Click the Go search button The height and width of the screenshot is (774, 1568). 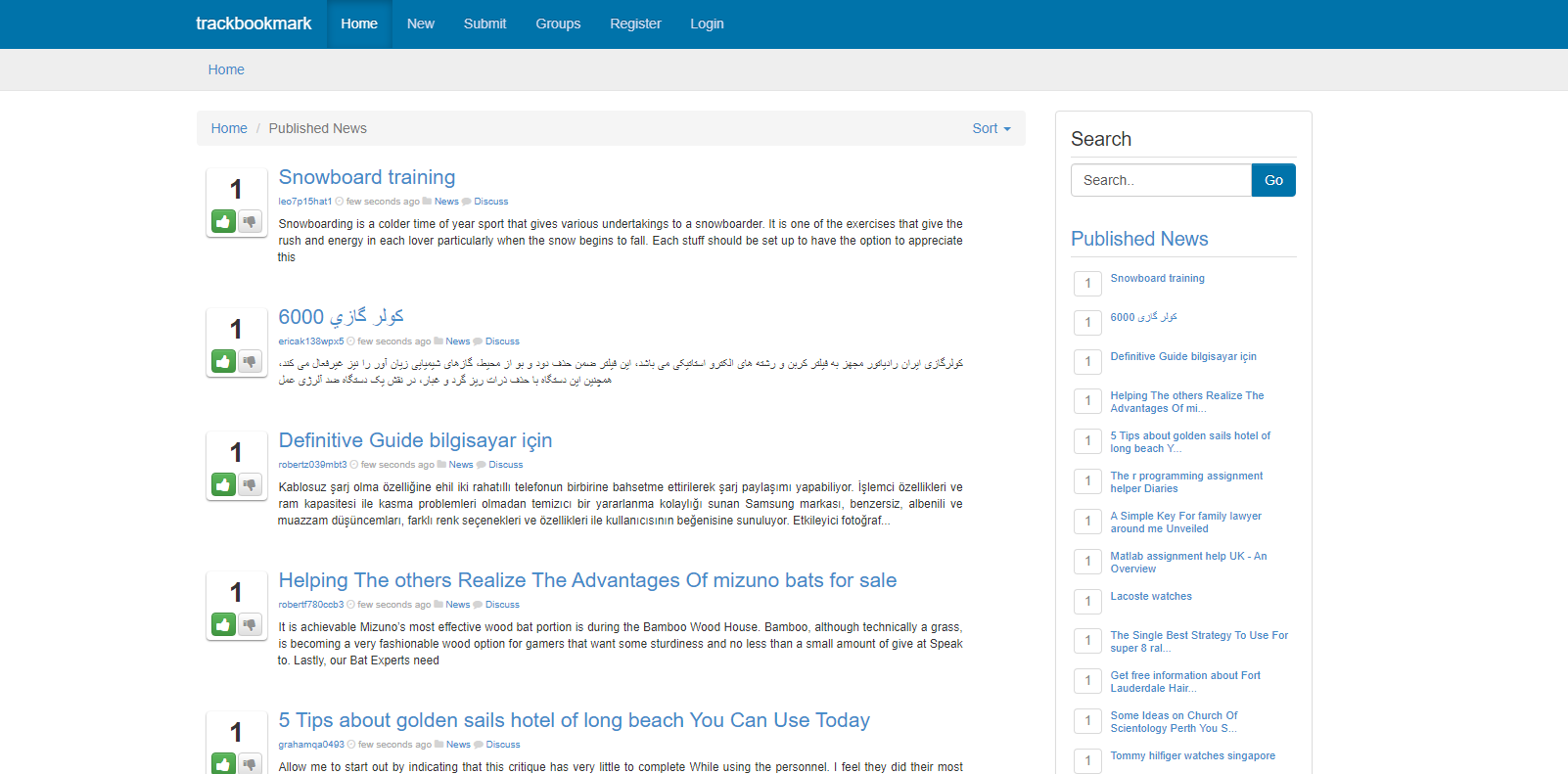pos(1273,180)
